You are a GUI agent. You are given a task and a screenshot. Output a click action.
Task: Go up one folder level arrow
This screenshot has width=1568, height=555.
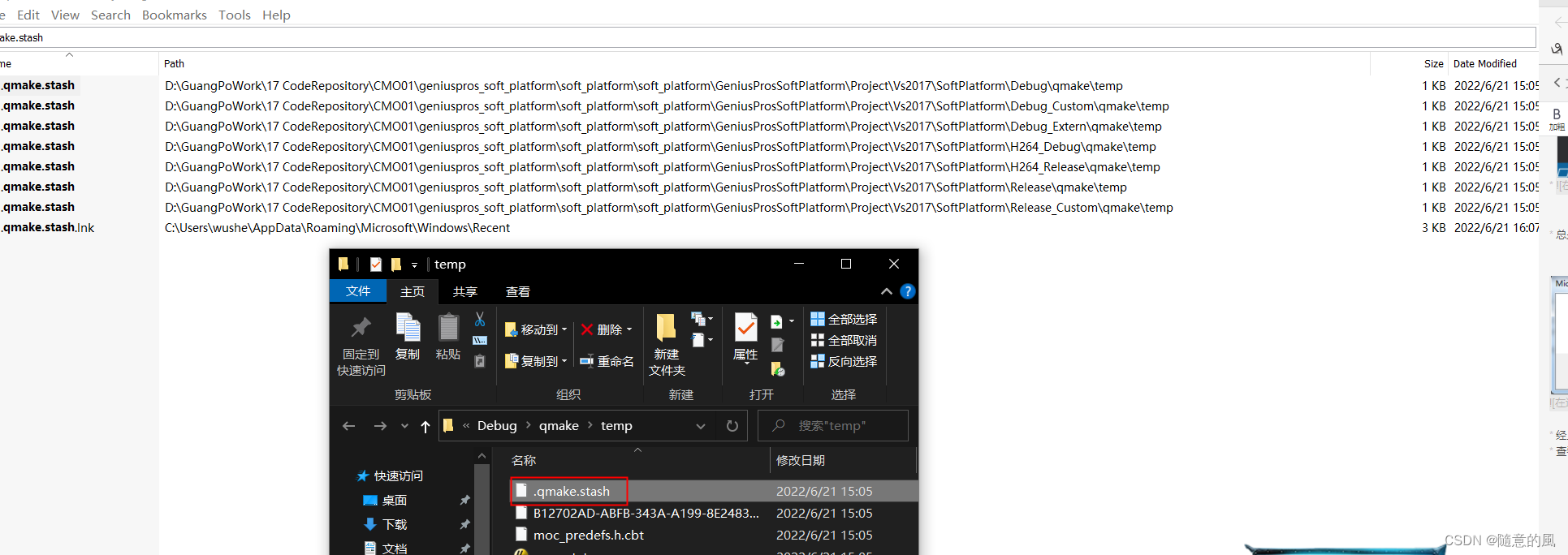tap(425, 426)
